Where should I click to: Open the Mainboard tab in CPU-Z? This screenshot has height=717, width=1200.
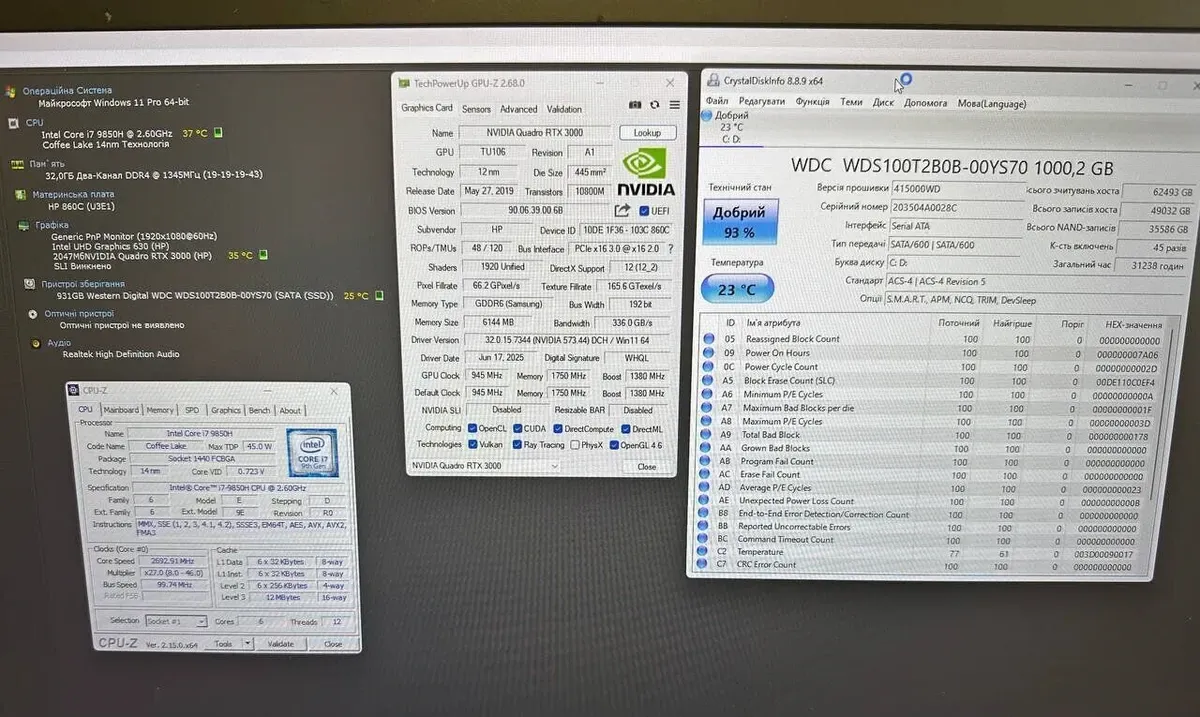click(122, 410)
